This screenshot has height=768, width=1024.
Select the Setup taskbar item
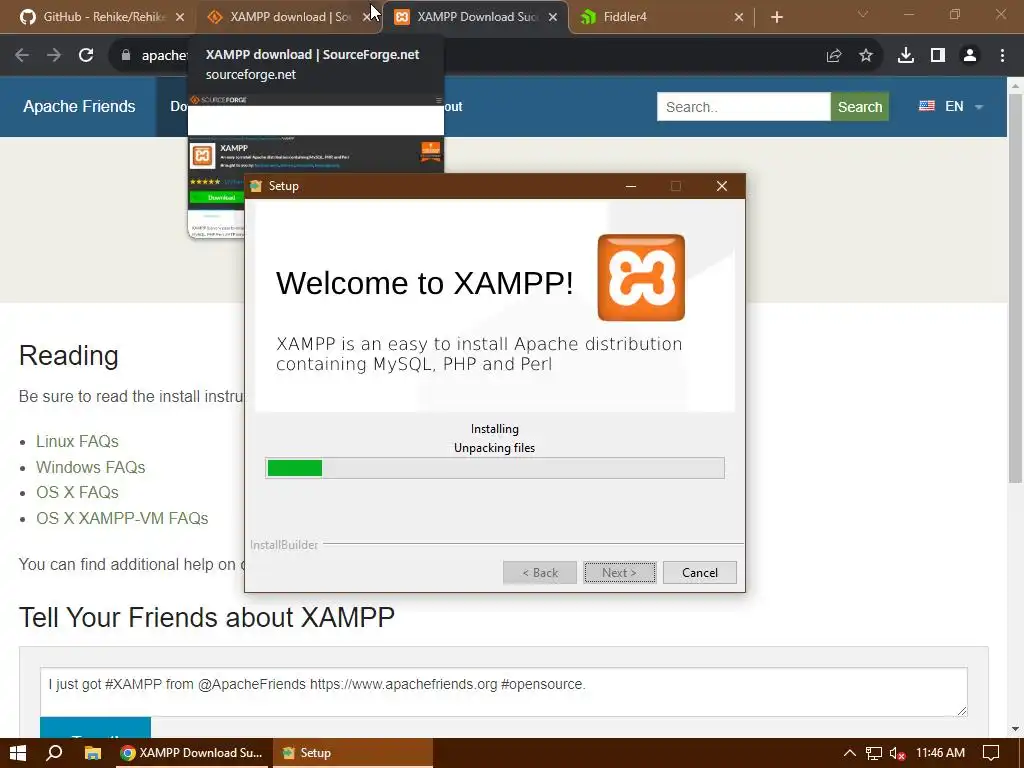click(353, 753)
